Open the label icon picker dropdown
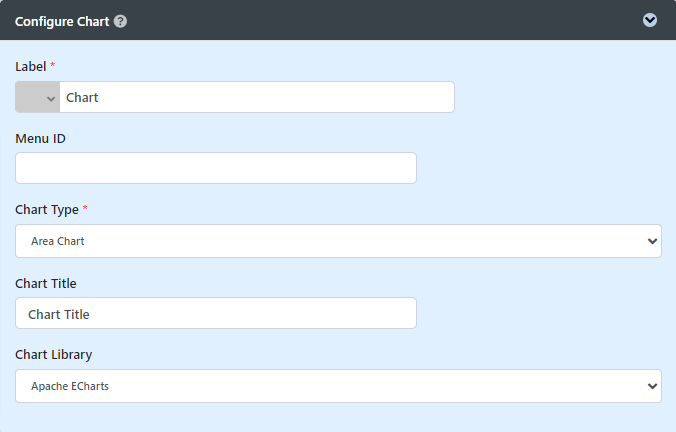676x432 pixels. (x=38, y=98)
